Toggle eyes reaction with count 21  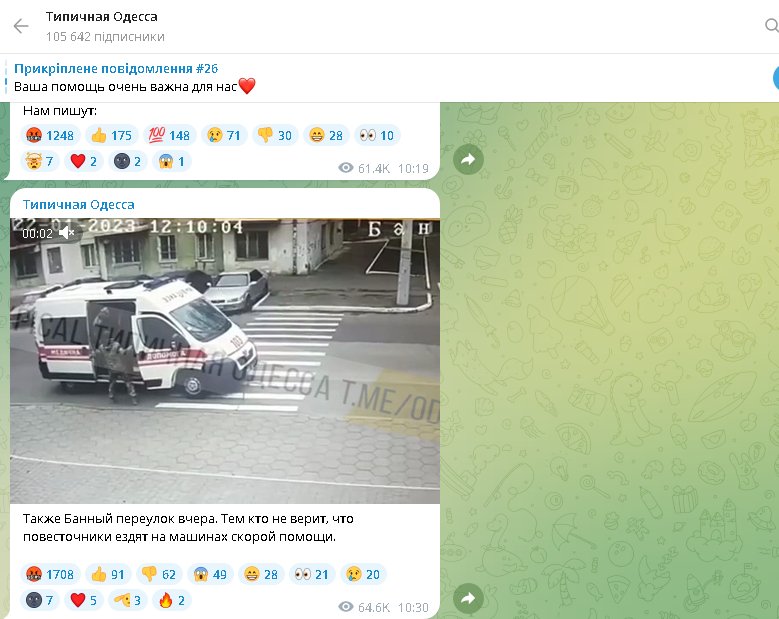[313, 574]
